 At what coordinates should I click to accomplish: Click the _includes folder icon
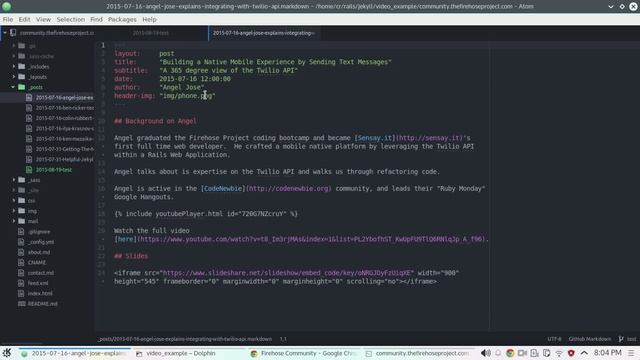[x=22, y=66]
